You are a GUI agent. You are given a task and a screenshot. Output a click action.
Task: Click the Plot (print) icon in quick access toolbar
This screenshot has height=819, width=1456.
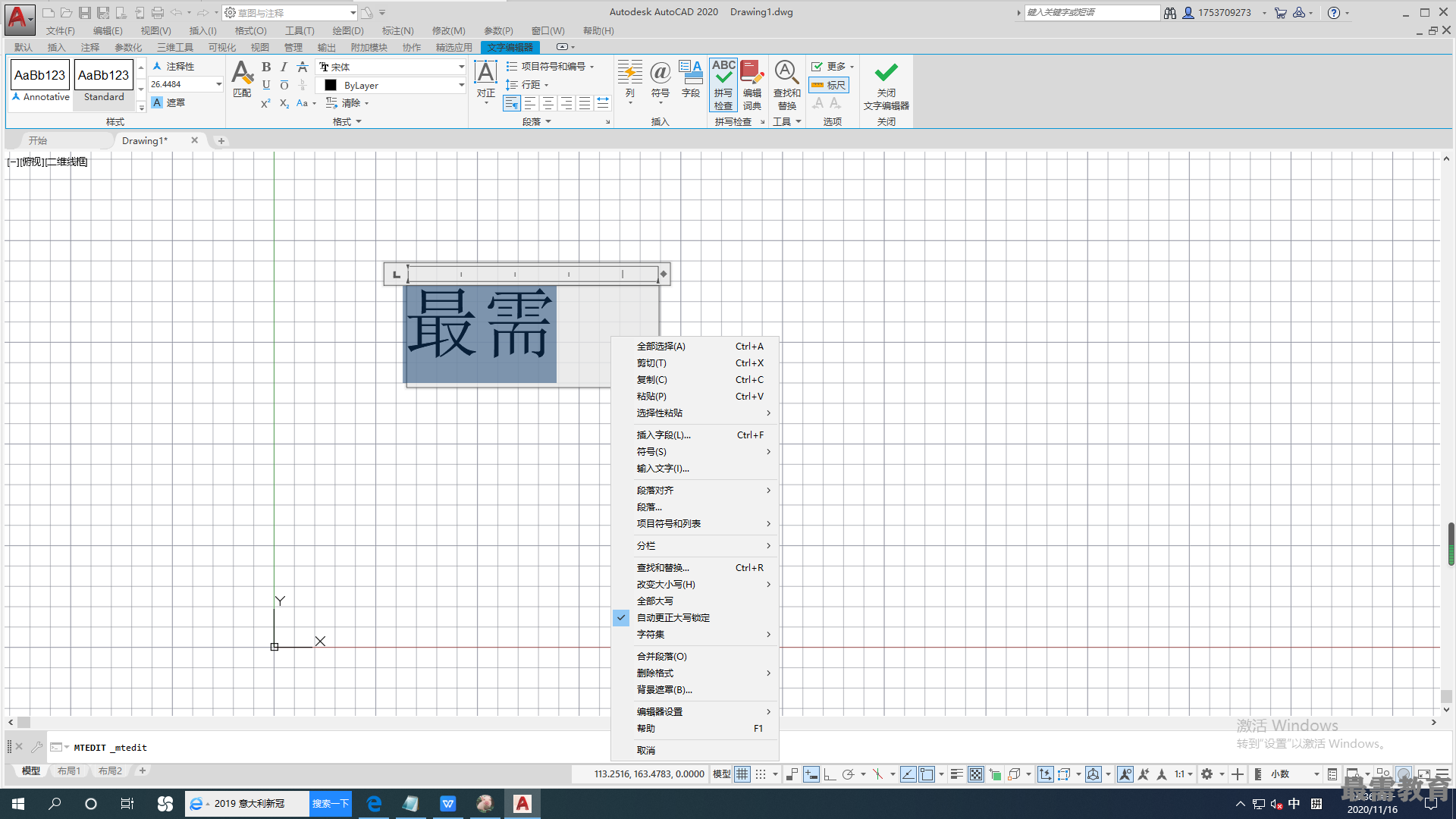click(158, 13)
